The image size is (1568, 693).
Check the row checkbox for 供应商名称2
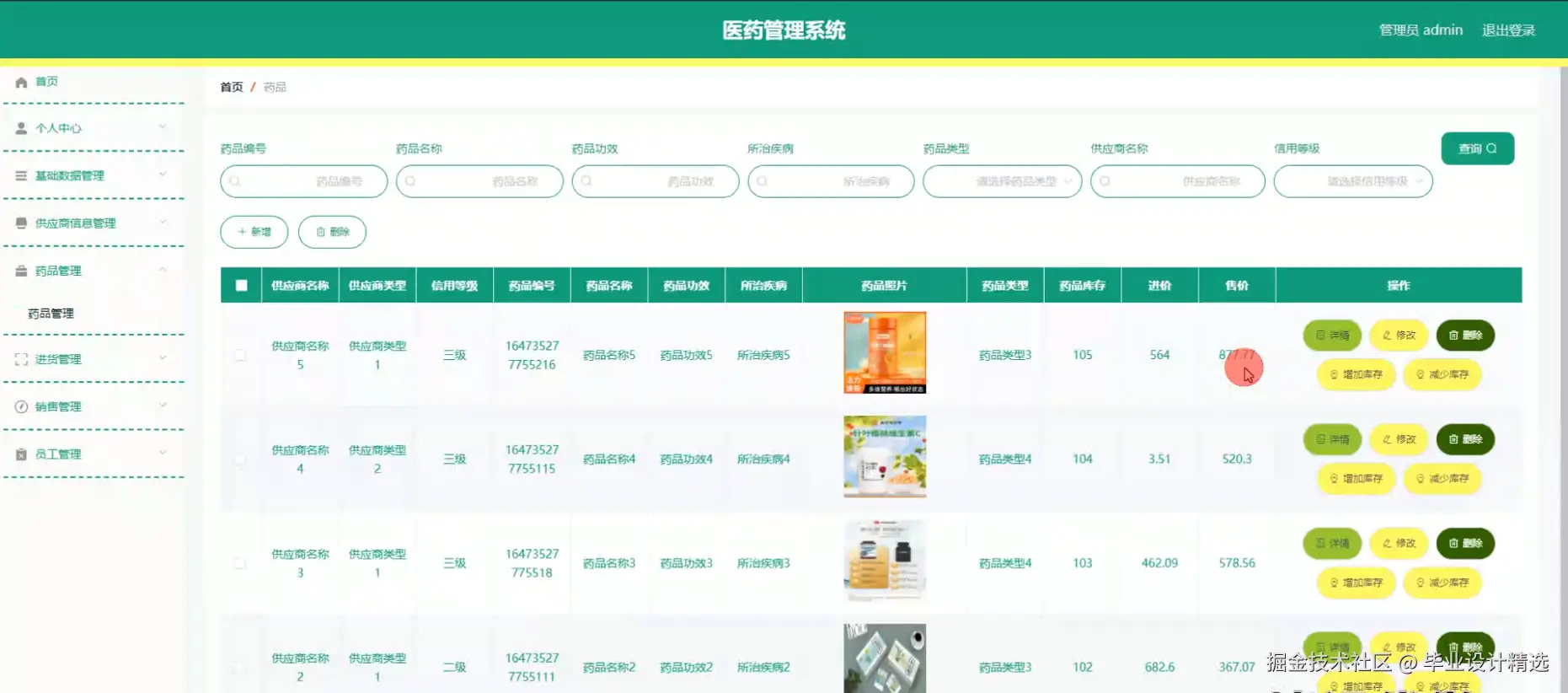click(x=240, y=668)
